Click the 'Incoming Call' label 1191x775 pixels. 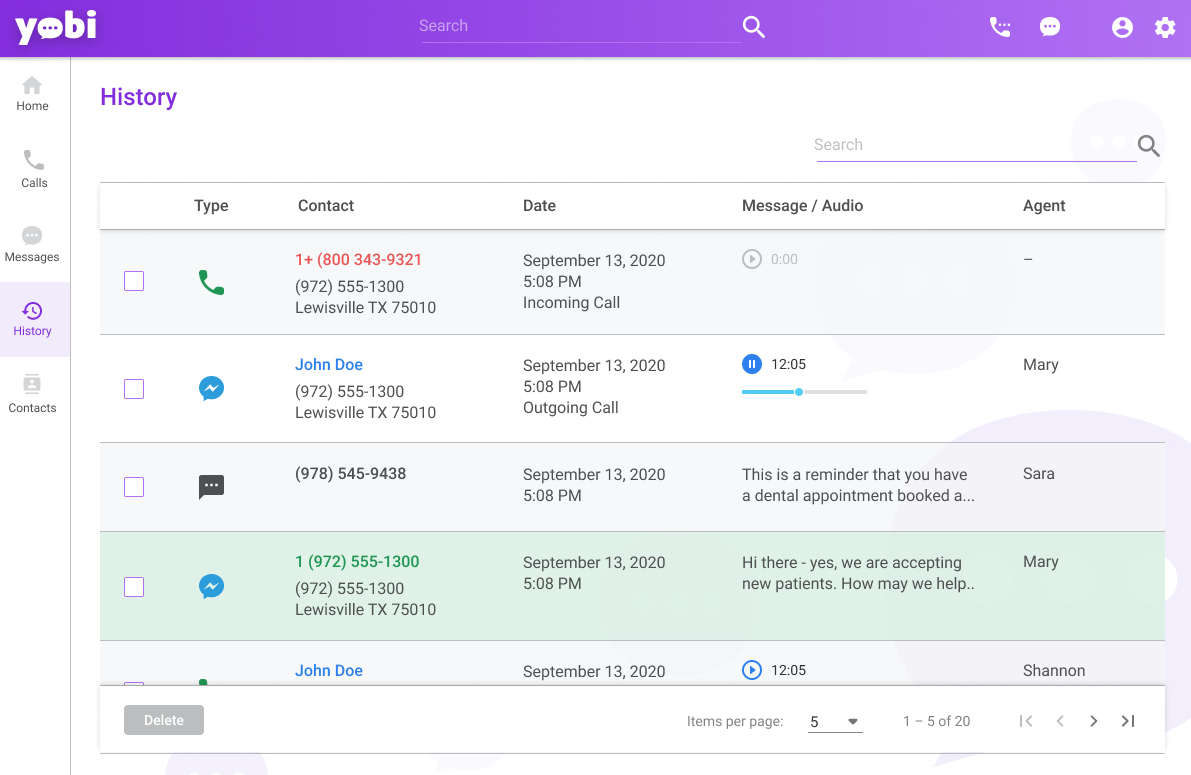571,303
